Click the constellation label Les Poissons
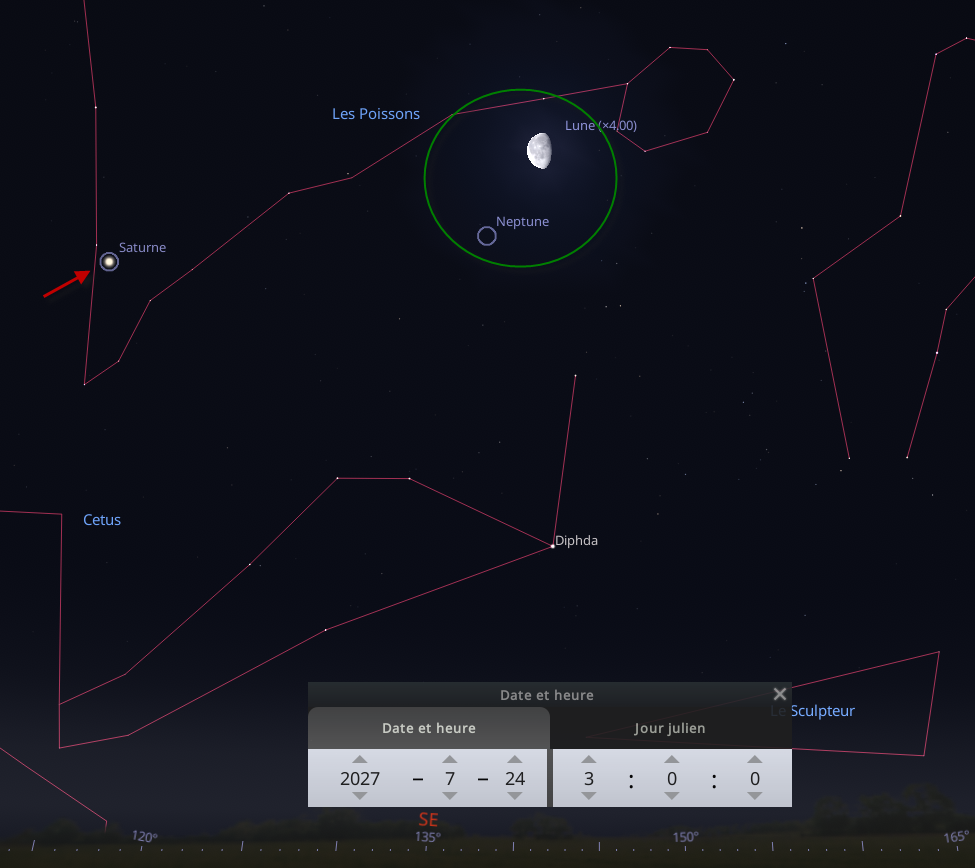Screen dimensions: 975x868 click(376, 114)
